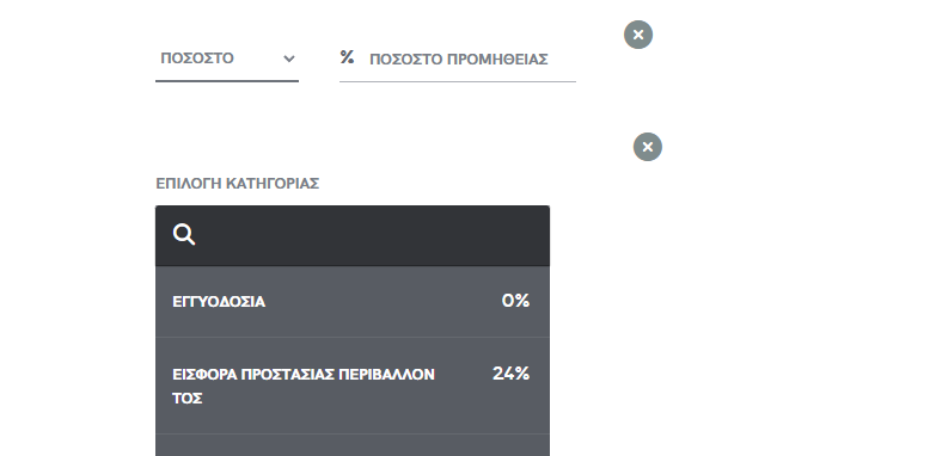Click inside the dark category search box

point(352,236)
